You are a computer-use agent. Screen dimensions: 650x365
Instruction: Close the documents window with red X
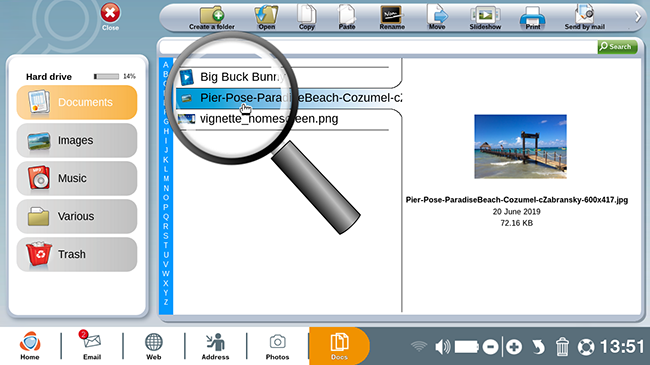point(110,17)
